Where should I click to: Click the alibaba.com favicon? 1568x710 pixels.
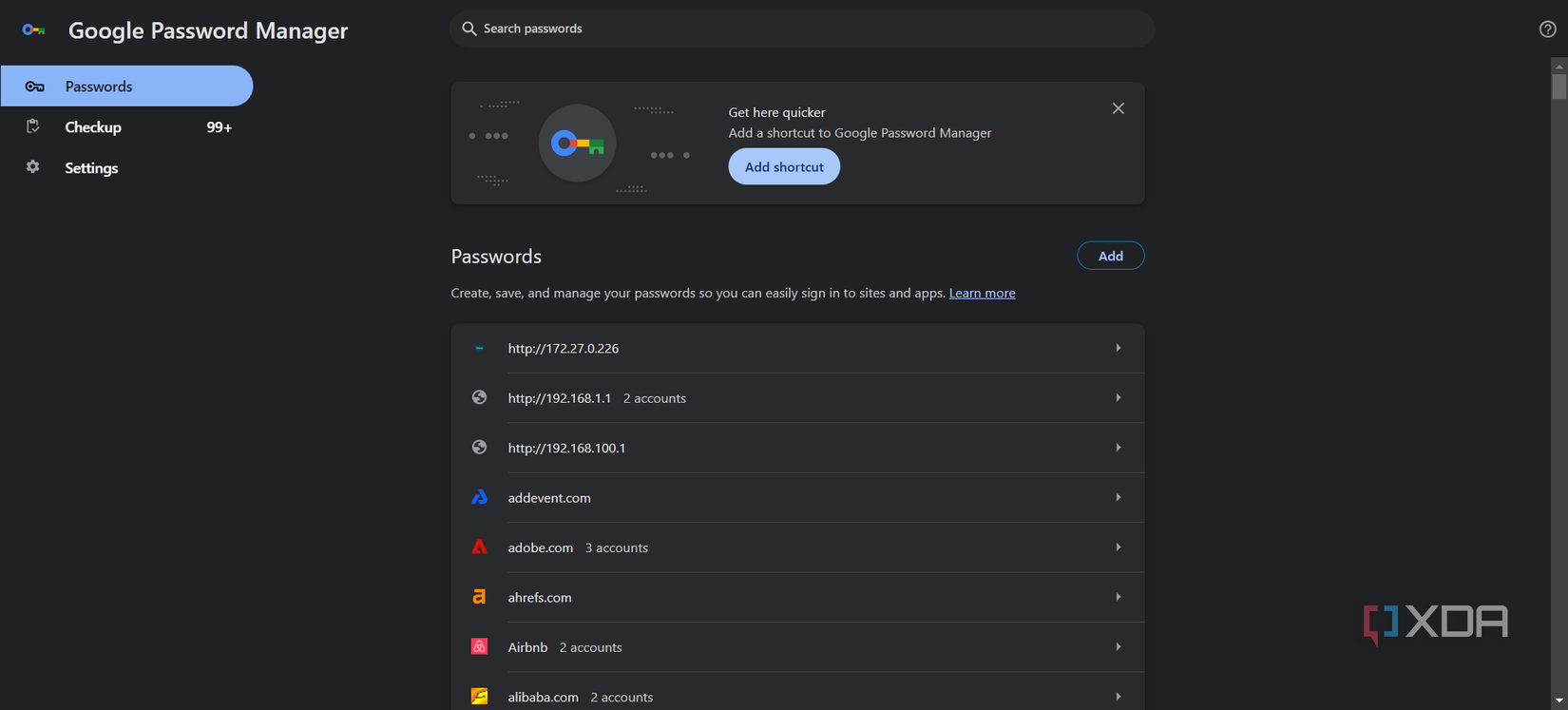(x=479, y=697)
